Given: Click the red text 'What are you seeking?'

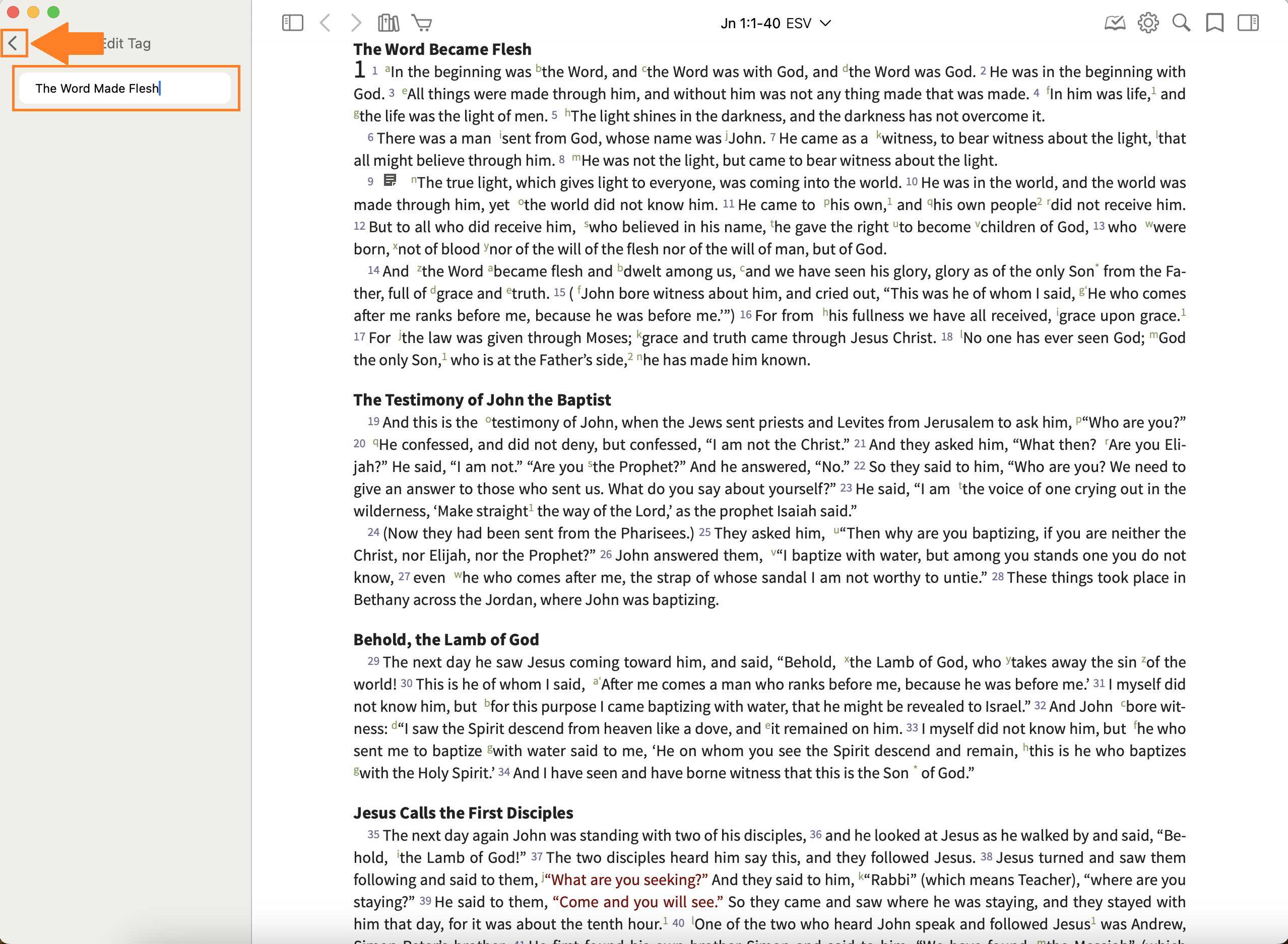Looking at the screenshot, I should coord(626,880).
